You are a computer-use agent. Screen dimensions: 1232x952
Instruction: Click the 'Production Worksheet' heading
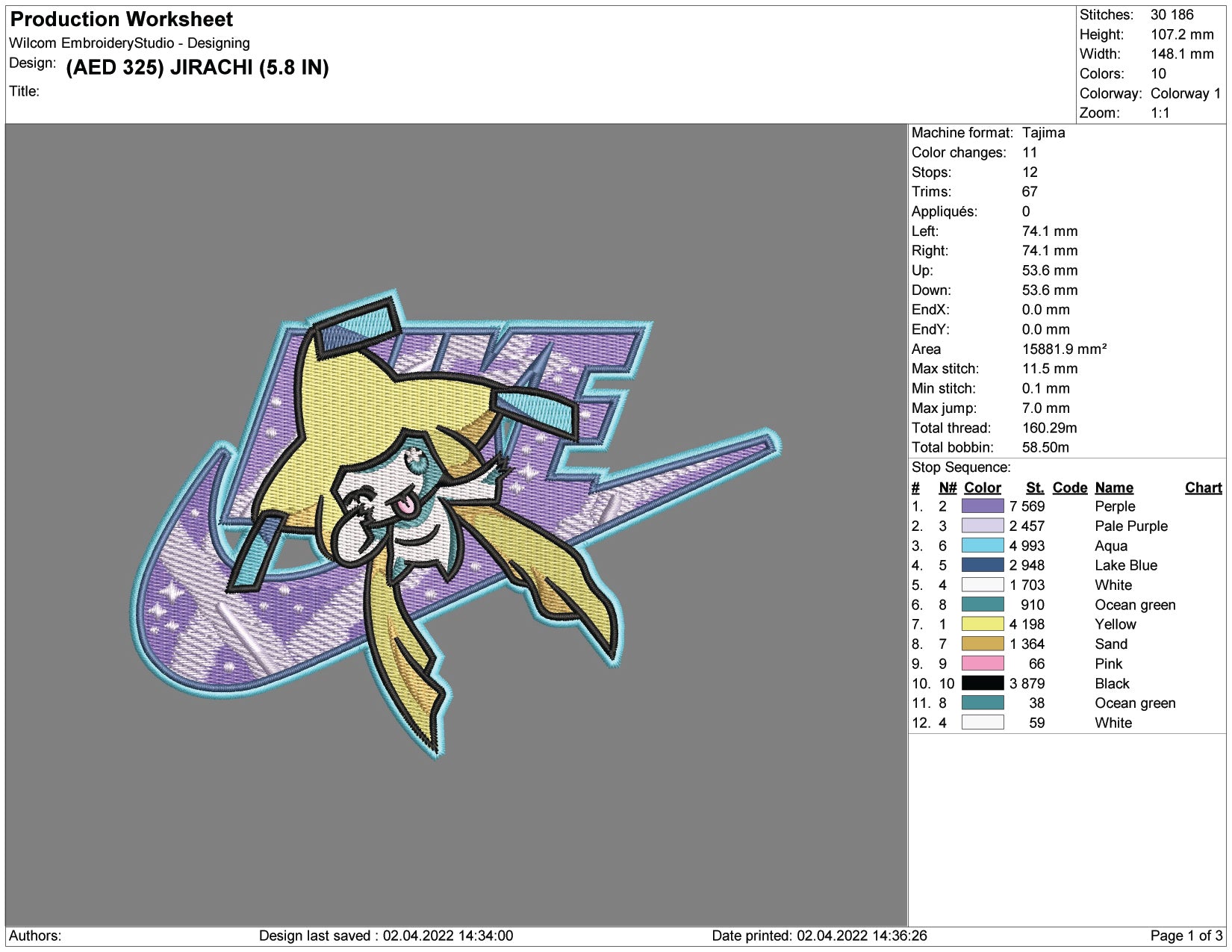click(122, 19)
